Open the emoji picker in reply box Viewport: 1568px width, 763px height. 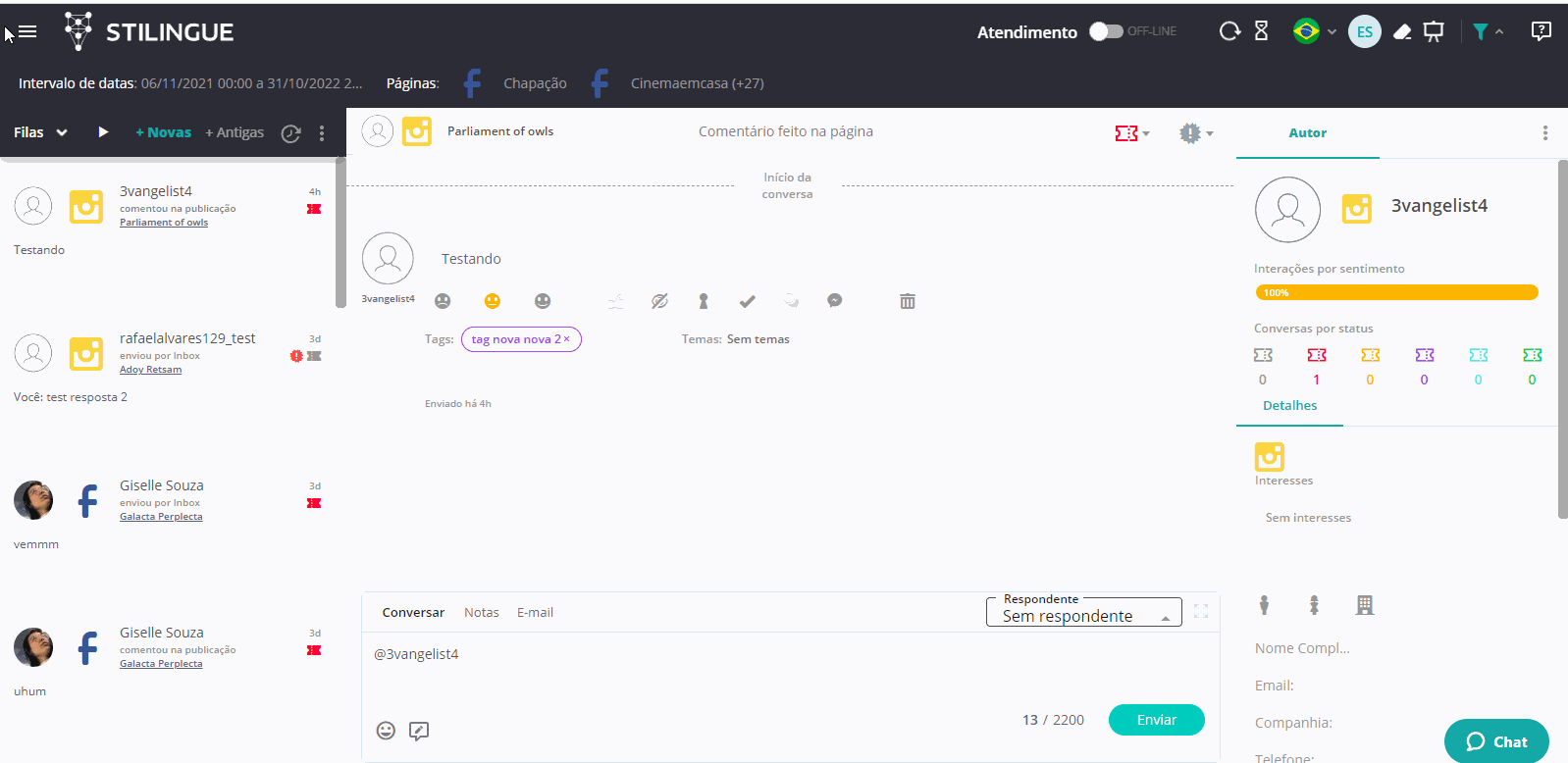pyautogui.click(x=386, y=731)
